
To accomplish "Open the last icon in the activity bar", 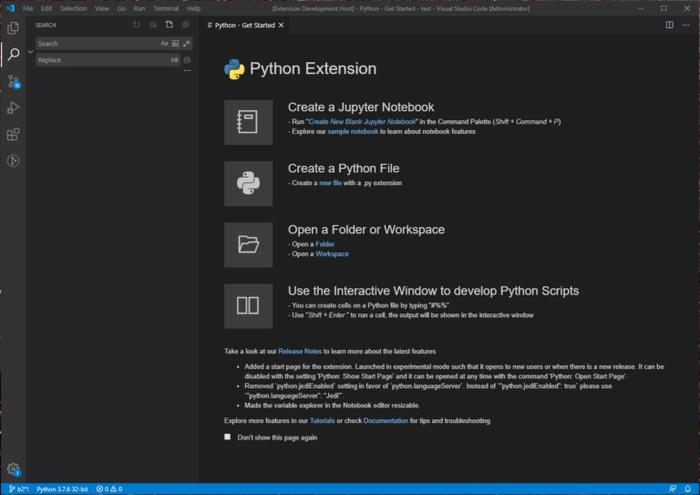I will pos(13,161).
